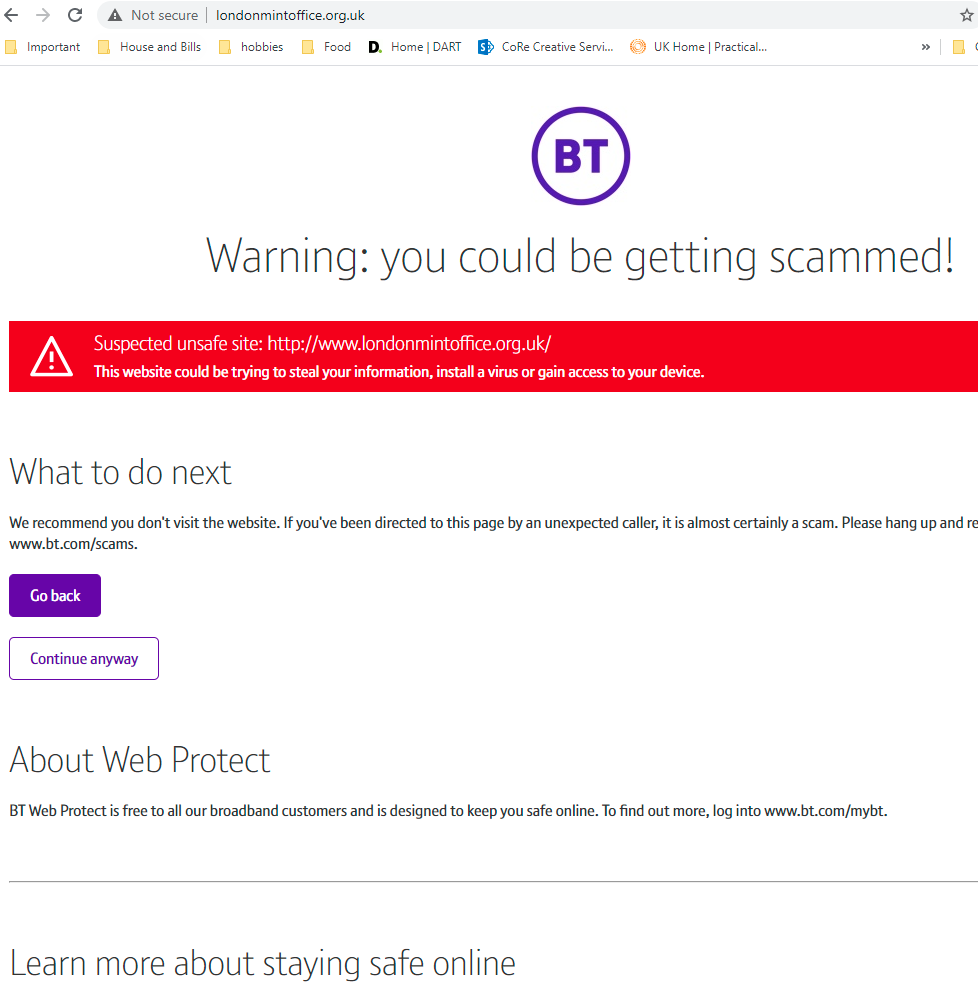Screen dimensions: 978x989
Task: Click the Not secure warning icon
Action: [115, 15]
